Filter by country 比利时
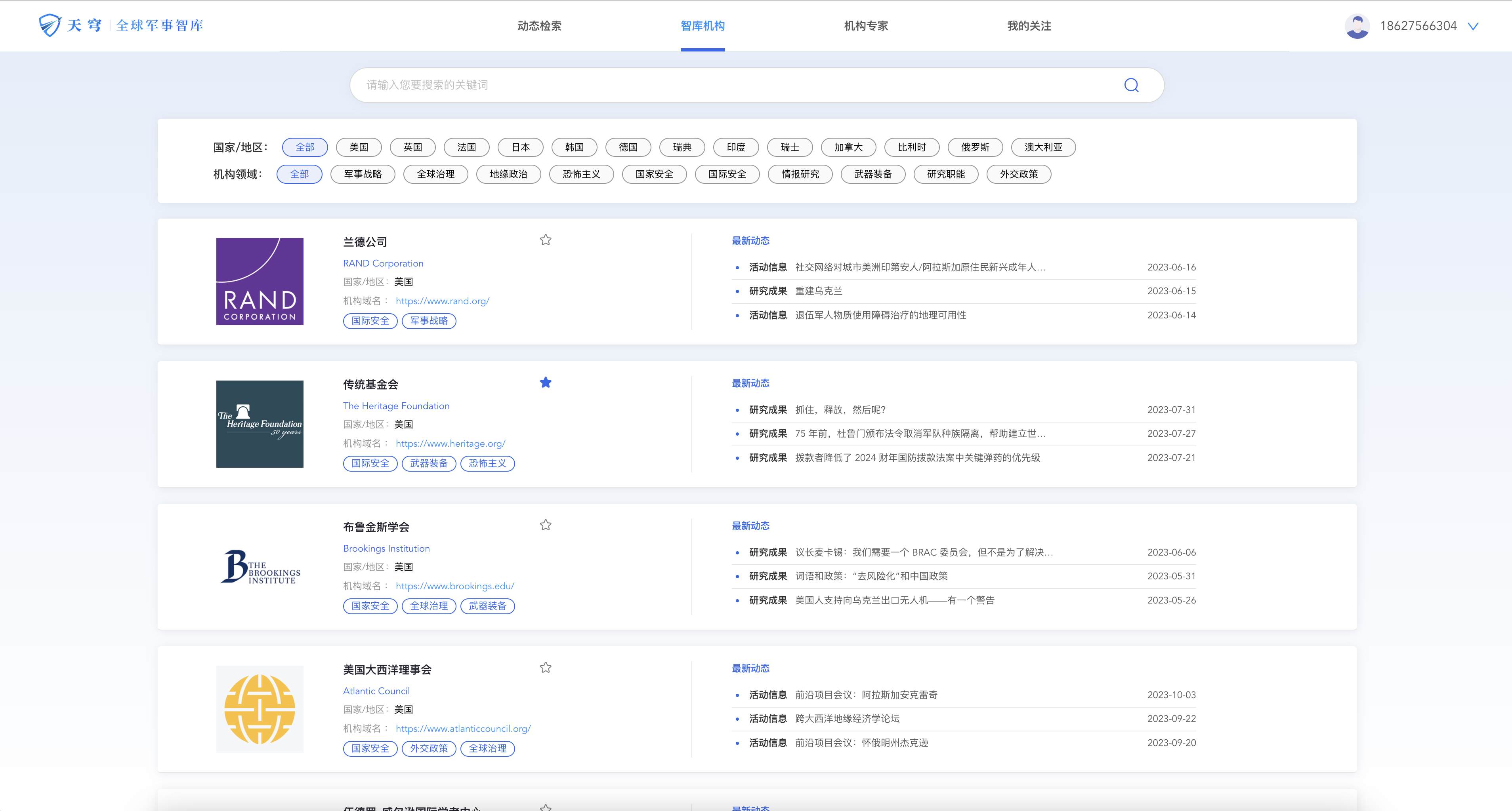Screen dimensions: 1512x811 [912, 147]
